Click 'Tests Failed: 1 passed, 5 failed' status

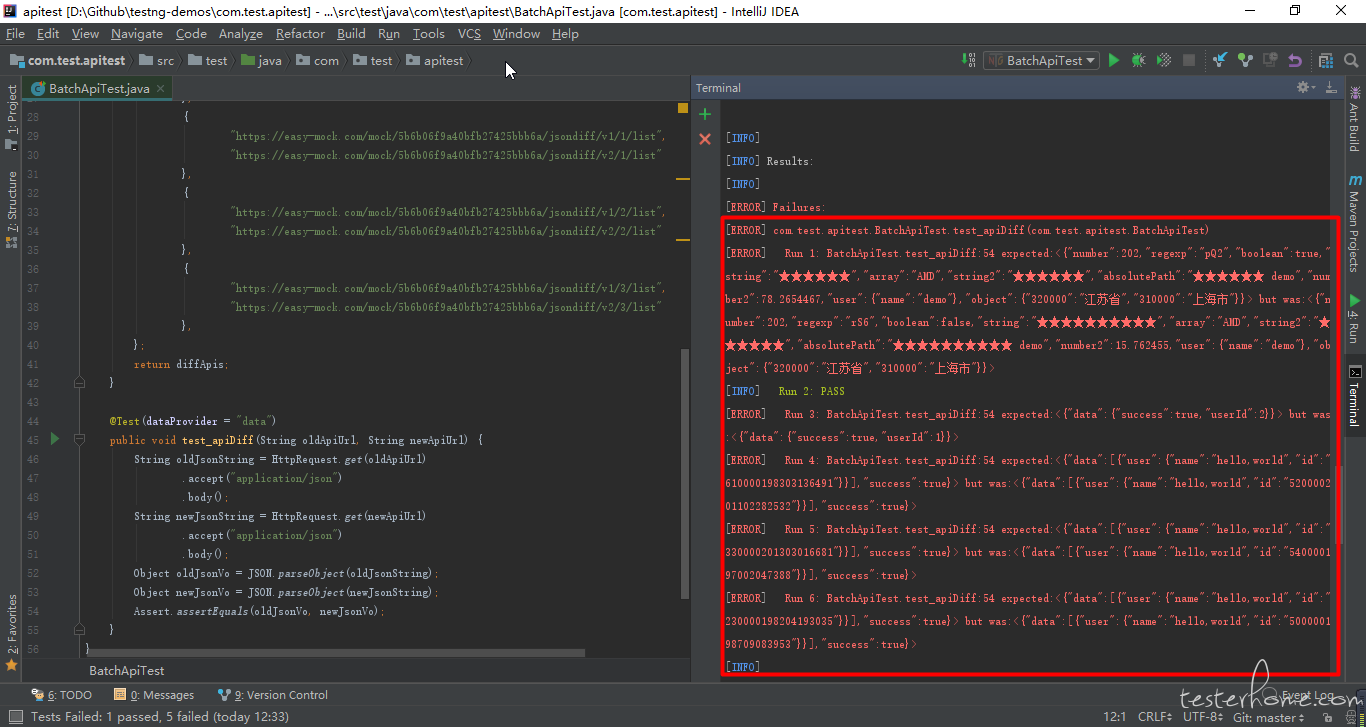tap(160, 717)
